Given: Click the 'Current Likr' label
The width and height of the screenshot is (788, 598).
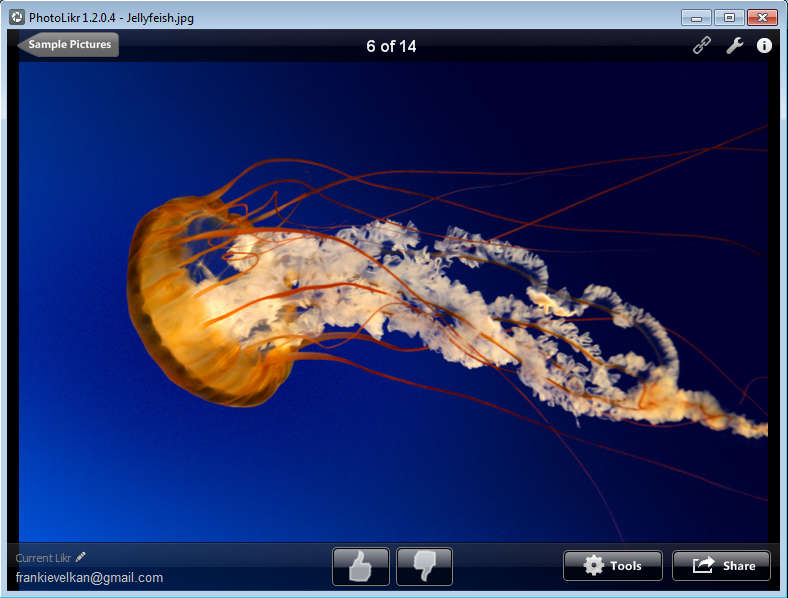Looking at the screenshot, I should [43, 558].
